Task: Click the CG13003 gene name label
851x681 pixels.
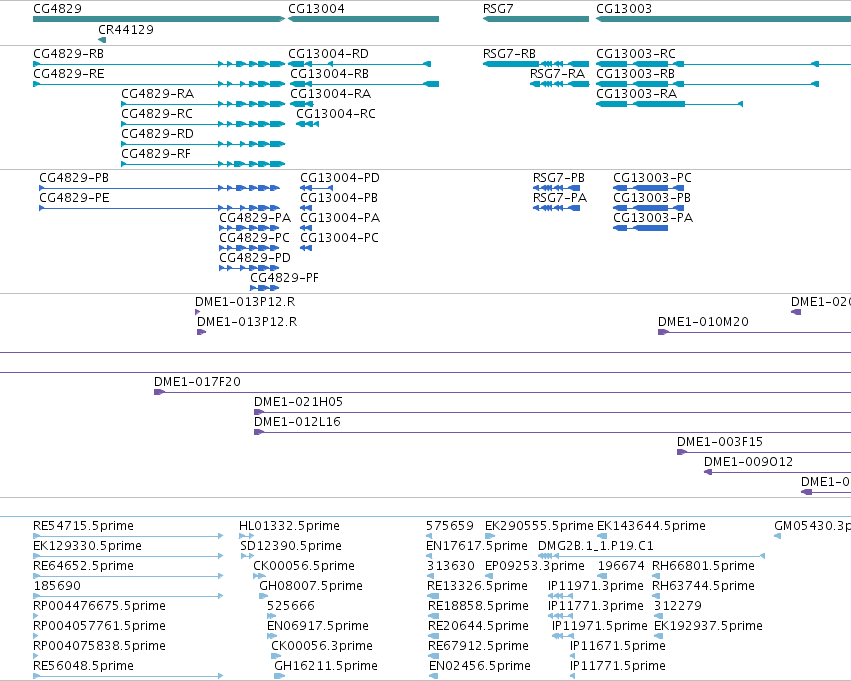Action: (x=624, y=9)
